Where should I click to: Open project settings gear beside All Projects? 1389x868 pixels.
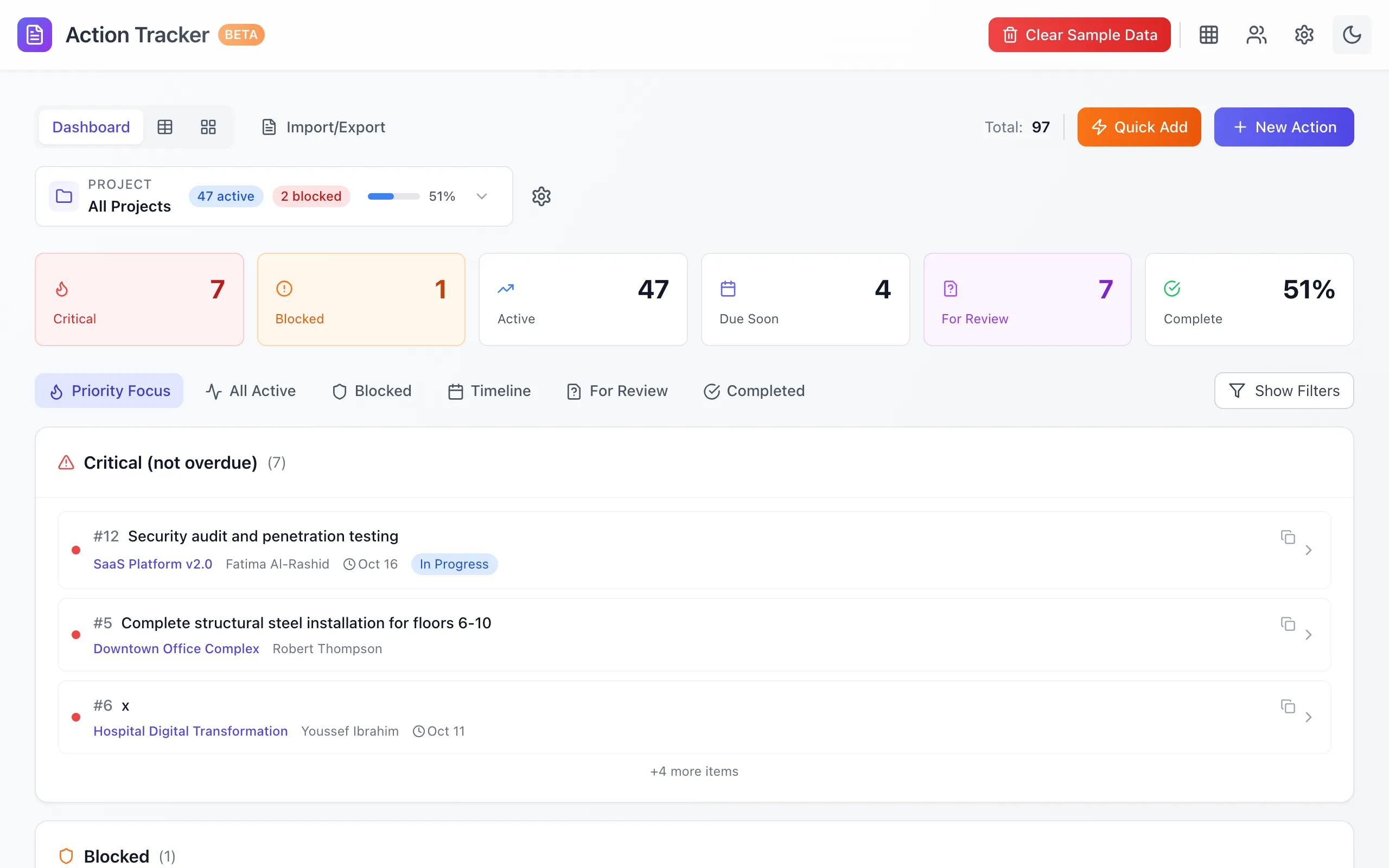pos(541,196)
